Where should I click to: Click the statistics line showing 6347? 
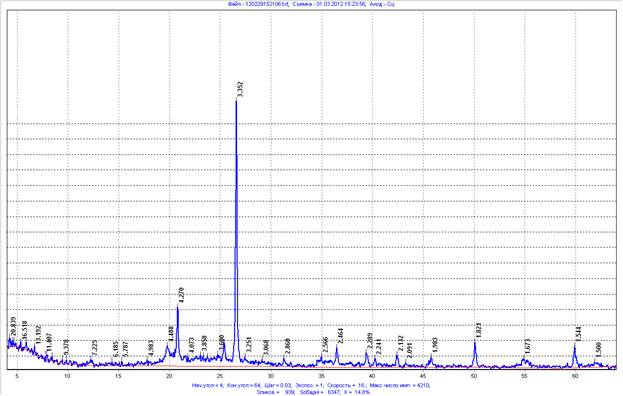click(x=313, y=392)
